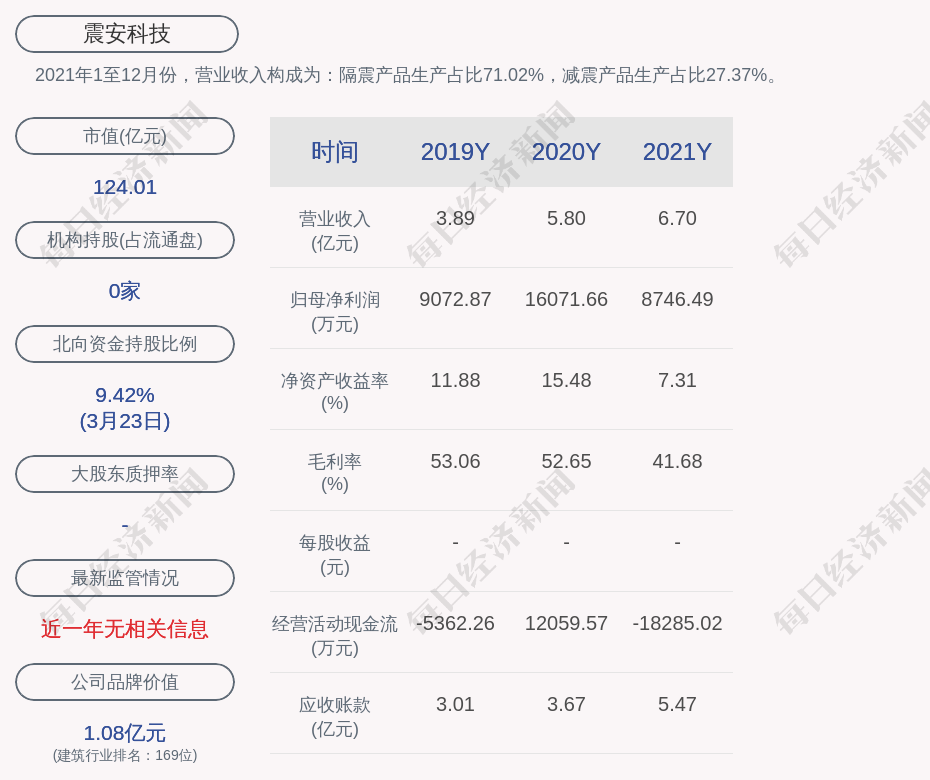Click the 9.42% northbound holding value
930x780 pixels.
pyautogui.click(x=125, y=395)
